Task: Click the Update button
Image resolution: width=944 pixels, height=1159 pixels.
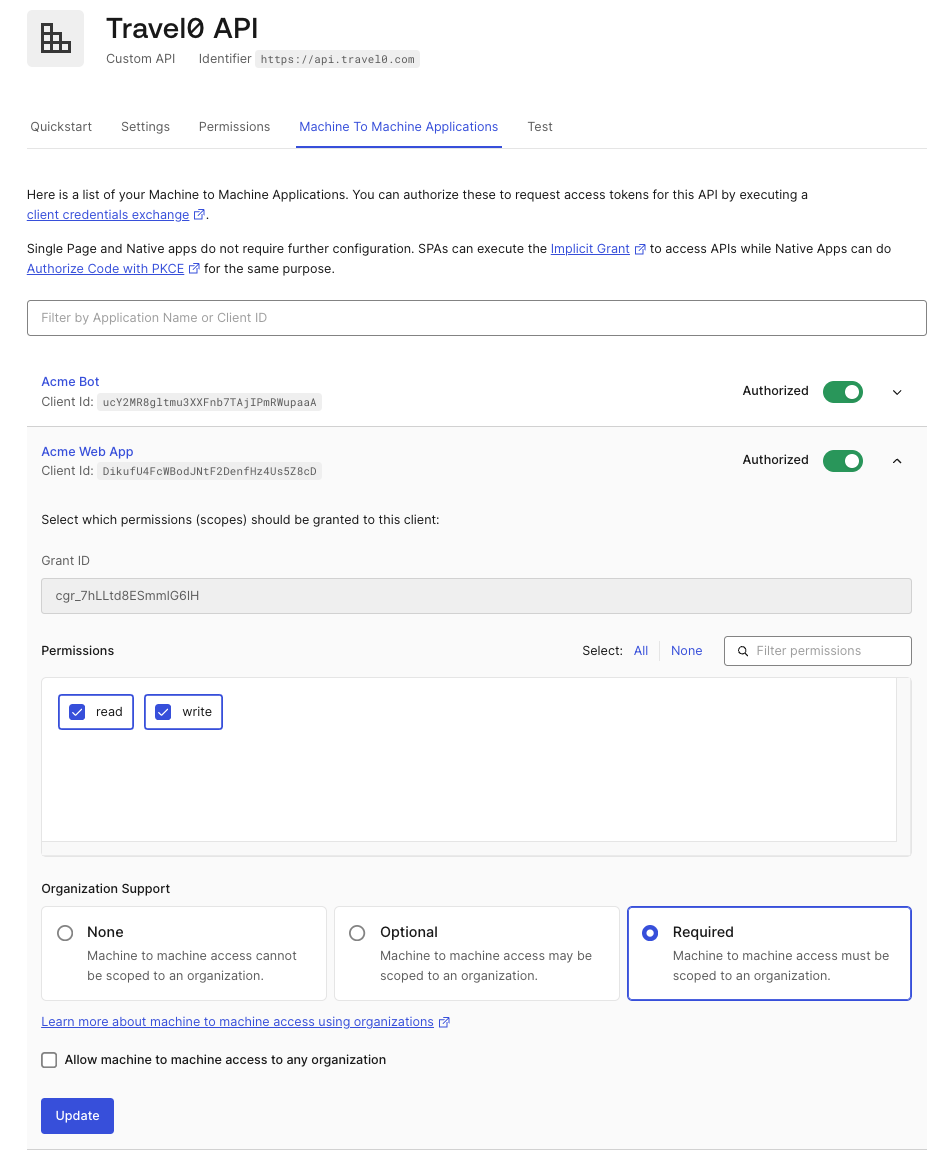Action: pyautogui.click(x=78, y=1115)
